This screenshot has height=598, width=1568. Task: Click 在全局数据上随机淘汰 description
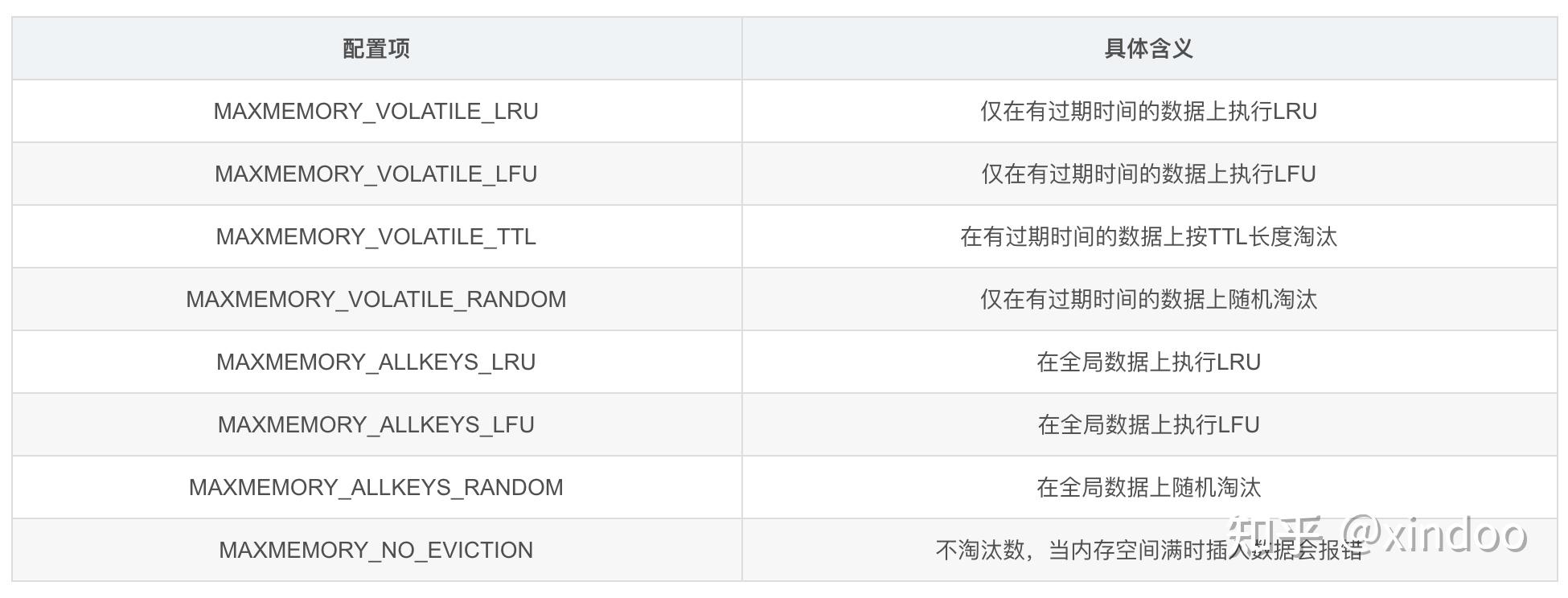1148,487
